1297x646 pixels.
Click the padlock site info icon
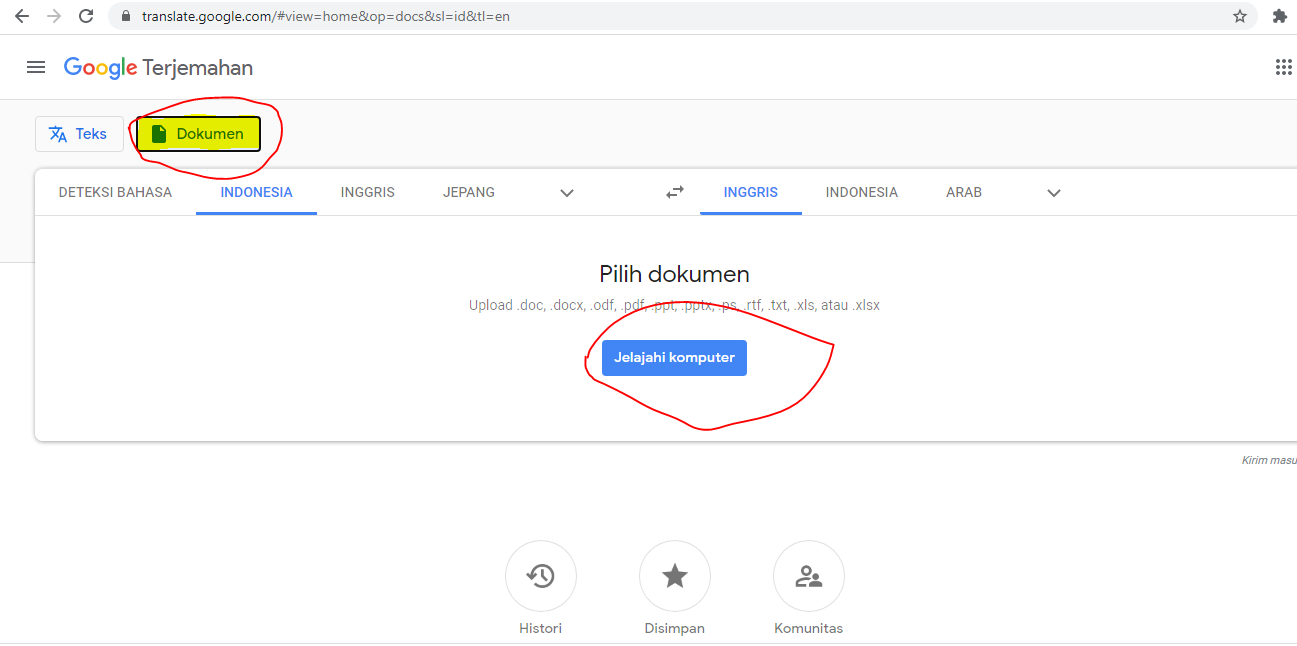(x=125, y=16)
